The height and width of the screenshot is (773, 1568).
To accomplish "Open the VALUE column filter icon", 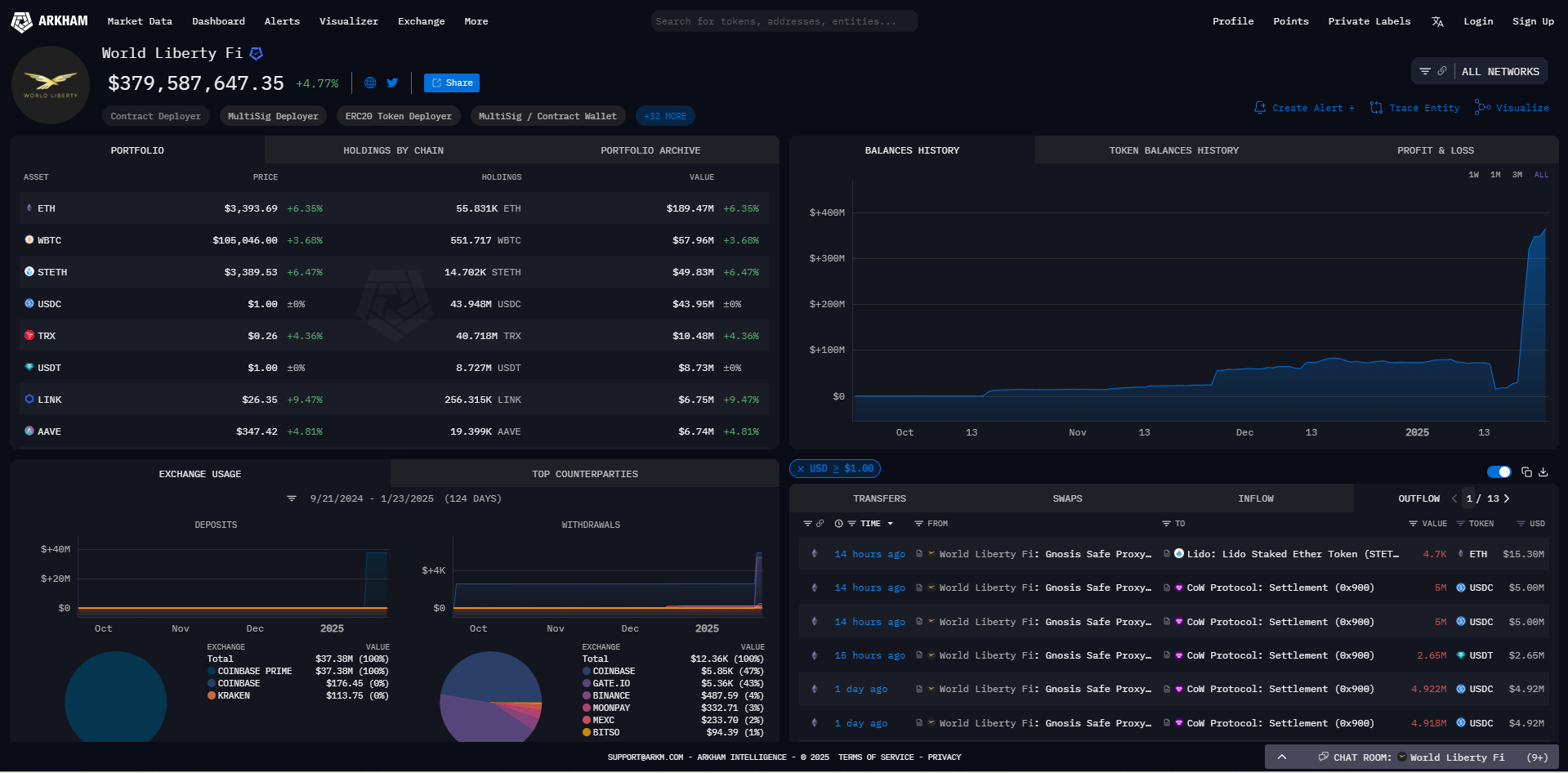I will (x=1413, y=524).
